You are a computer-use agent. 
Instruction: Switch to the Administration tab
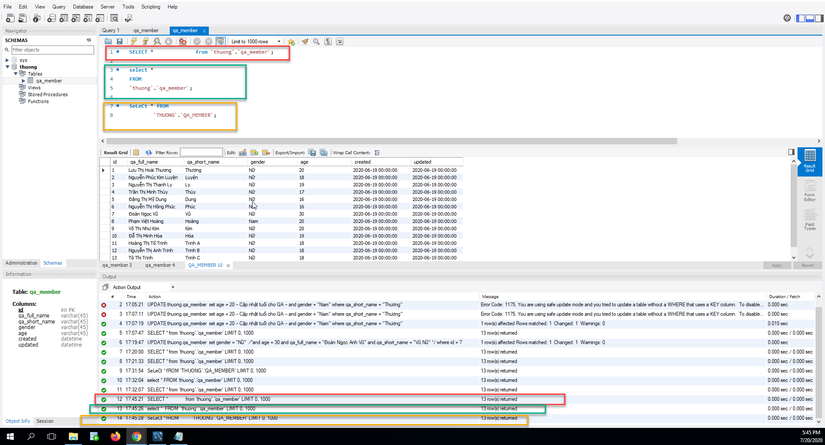pos(21,263)
